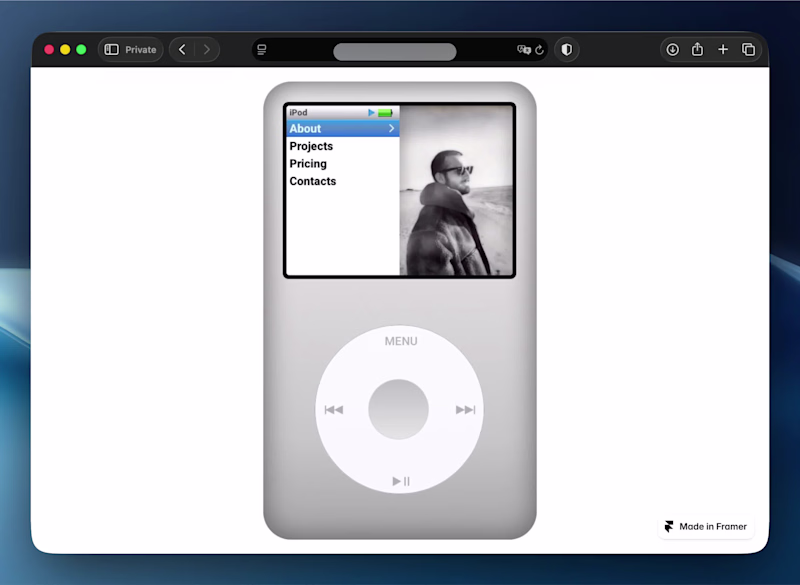Click the iPod title text
Screen dimensions: 800x585
coord(298,112)
